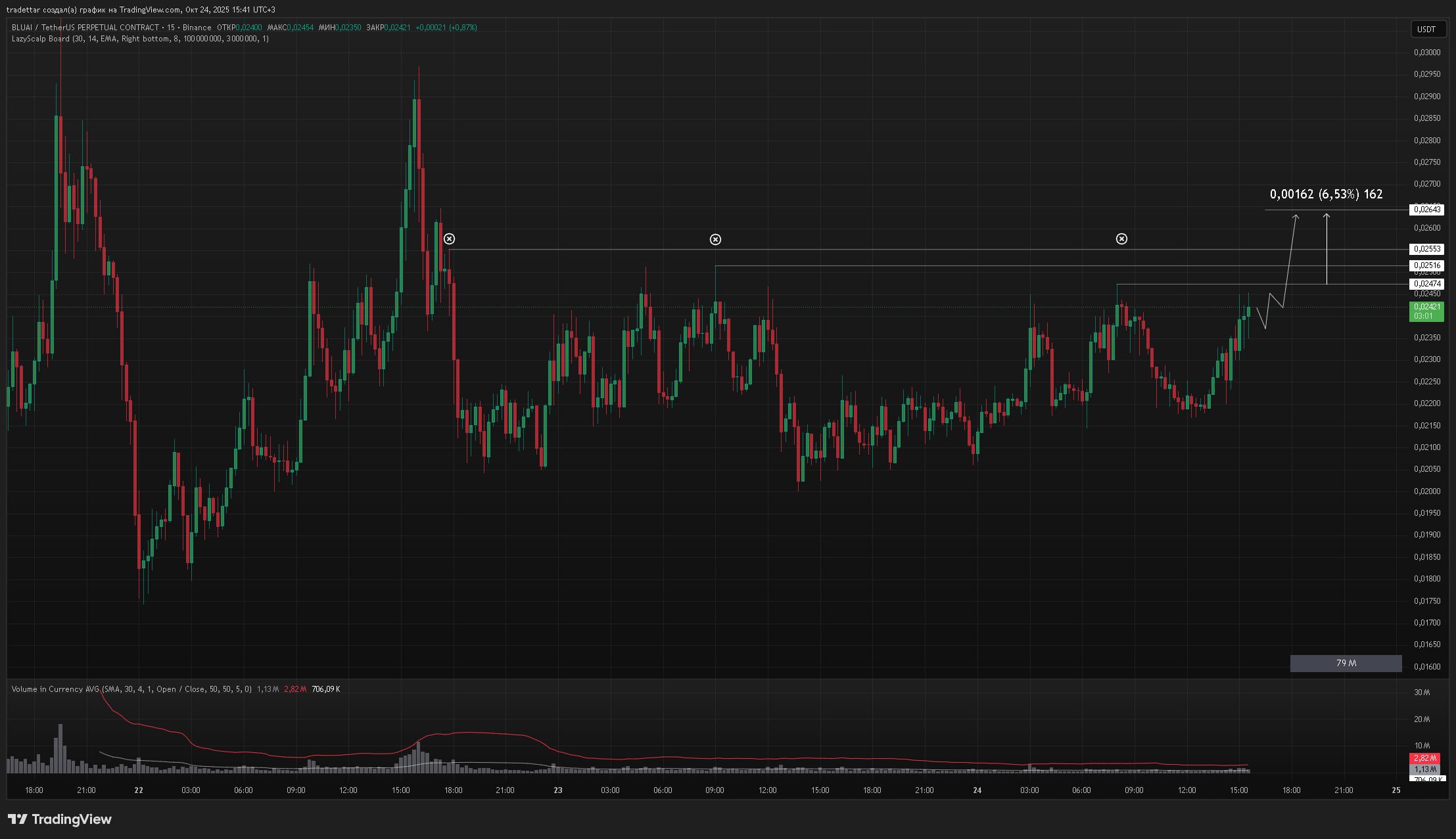Screen dimensions: 1456x839
Task: Select the 0,02474 price axis label
Action: tap(1426, 284)
